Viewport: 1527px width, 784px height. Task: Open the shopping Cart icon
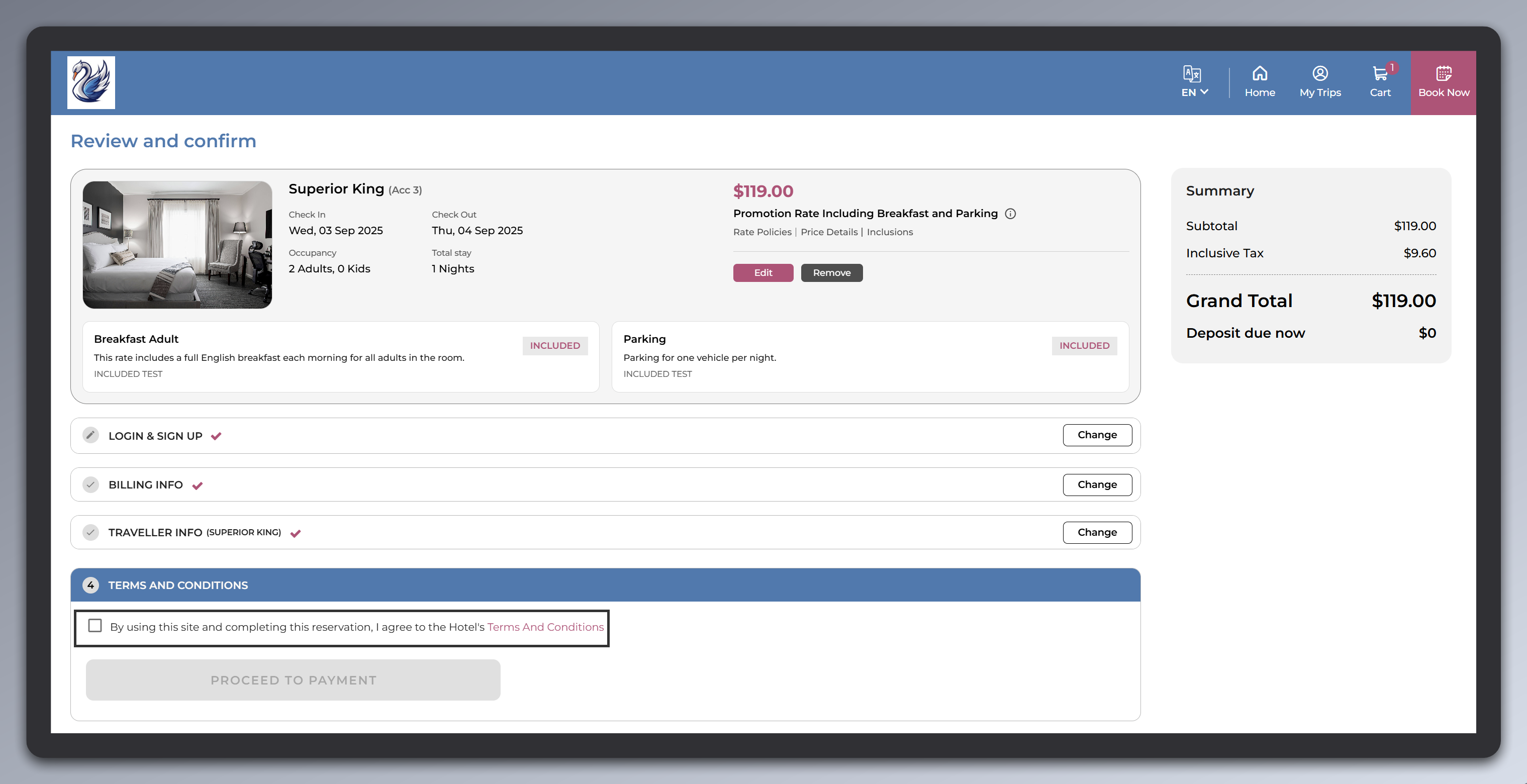(x=1379, y=74)
